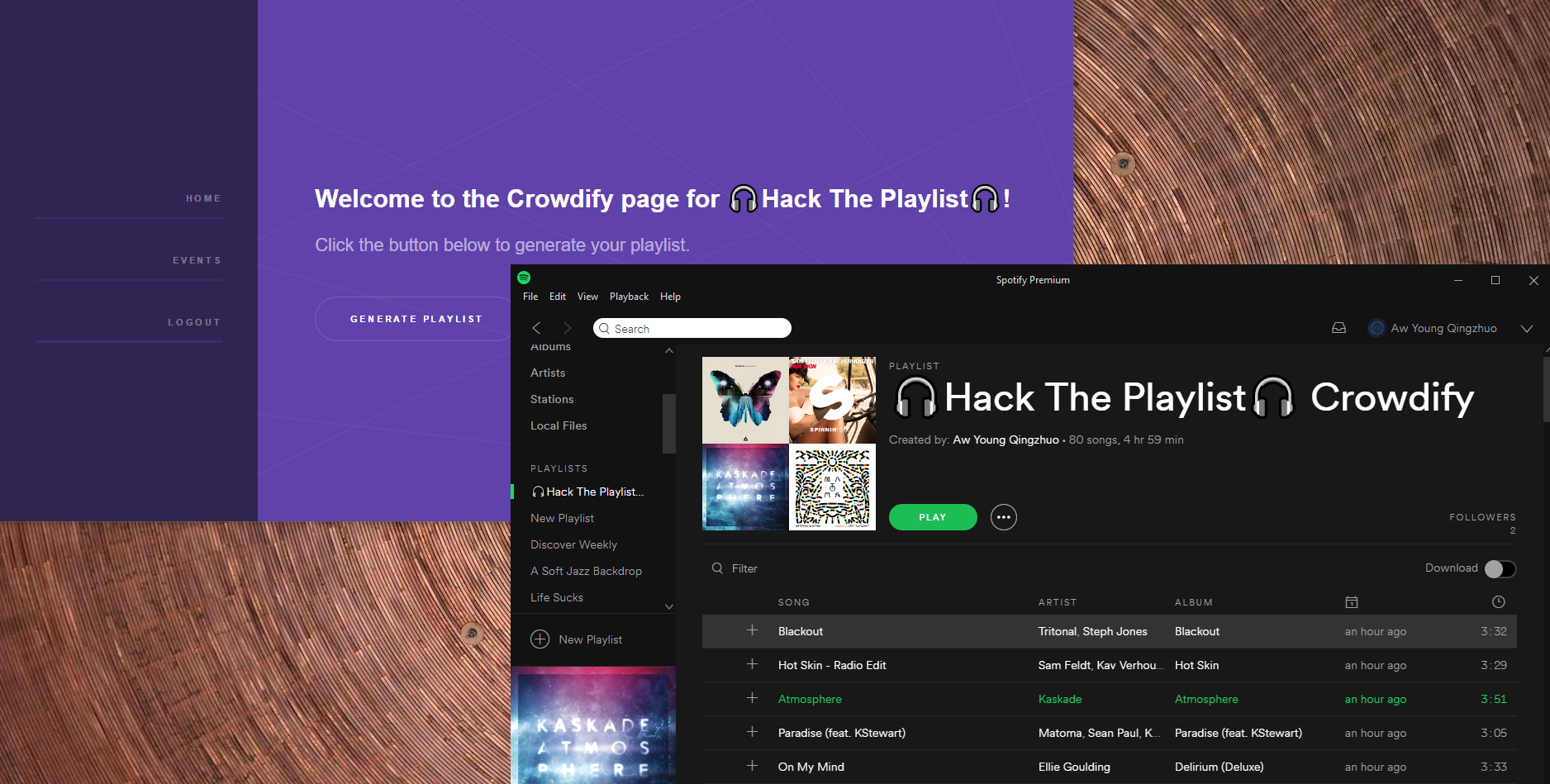Click the plus icon next to Hot Skin
Screen dimensions: 1550x784
pyautogui.click(x=752, y=664)
